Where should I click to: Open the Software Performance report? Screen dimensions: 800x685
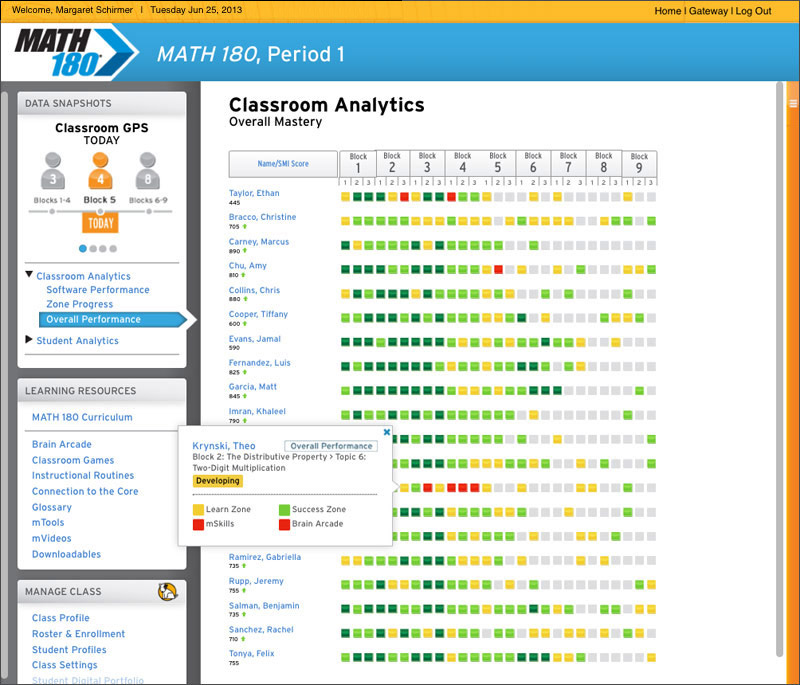(x=98, y=290)
